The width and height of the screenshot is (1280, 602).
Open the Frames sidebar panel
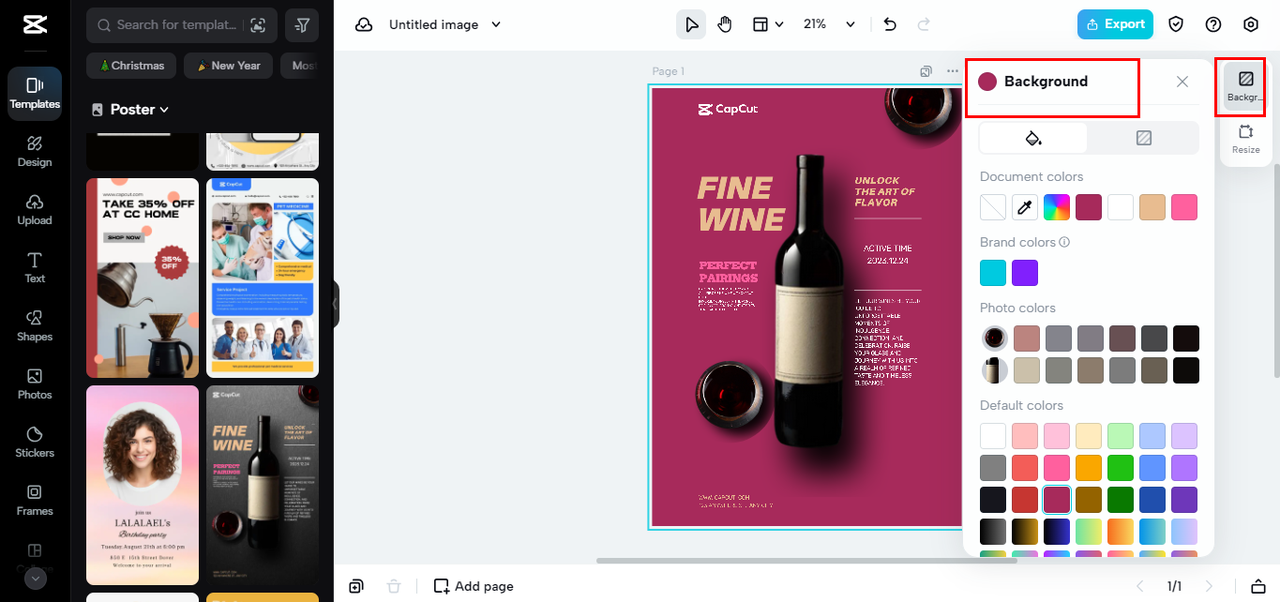click(x=35, y=499)
